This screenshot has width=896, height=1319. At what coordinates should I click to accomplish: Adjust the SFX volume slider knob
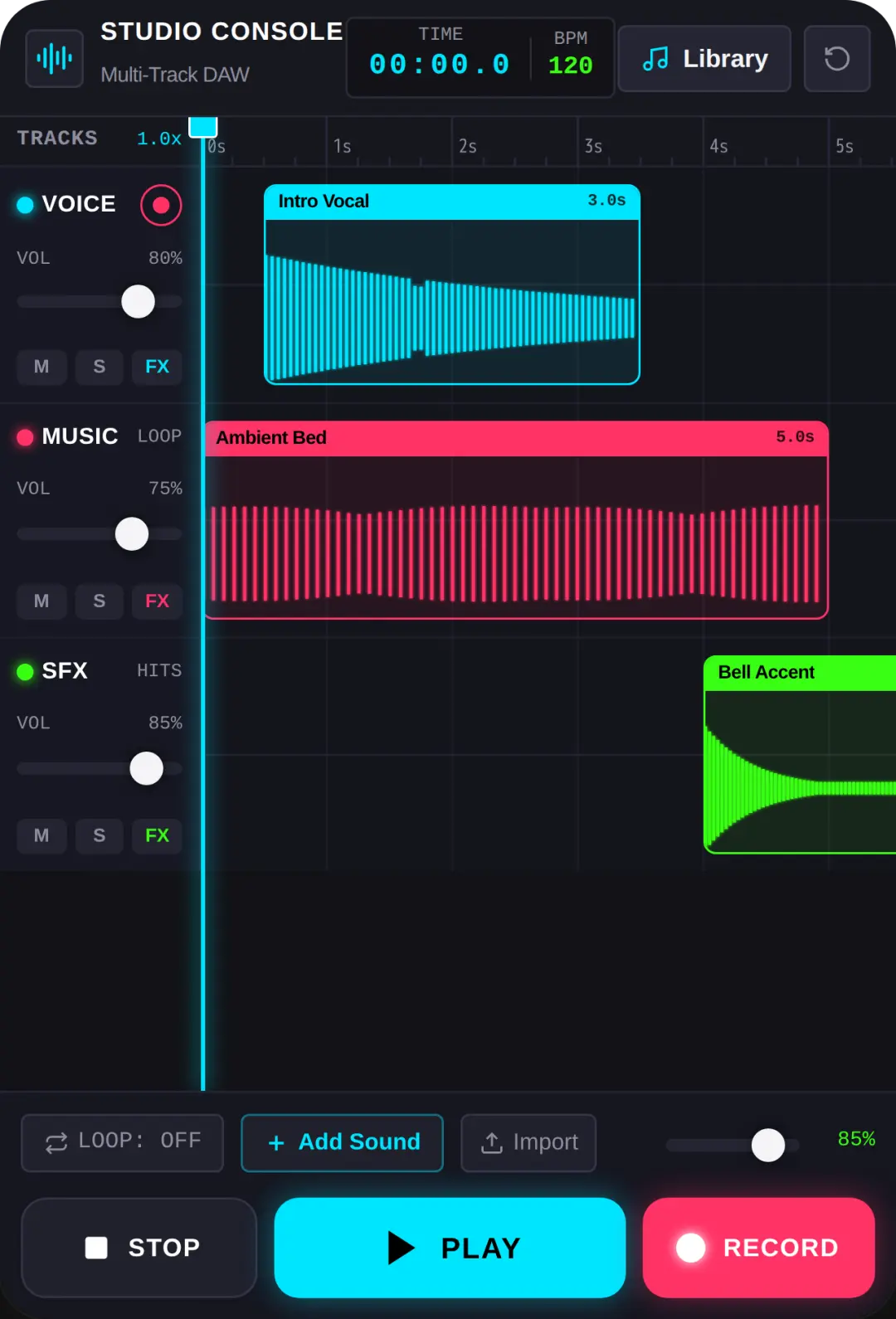pos(147,769)
